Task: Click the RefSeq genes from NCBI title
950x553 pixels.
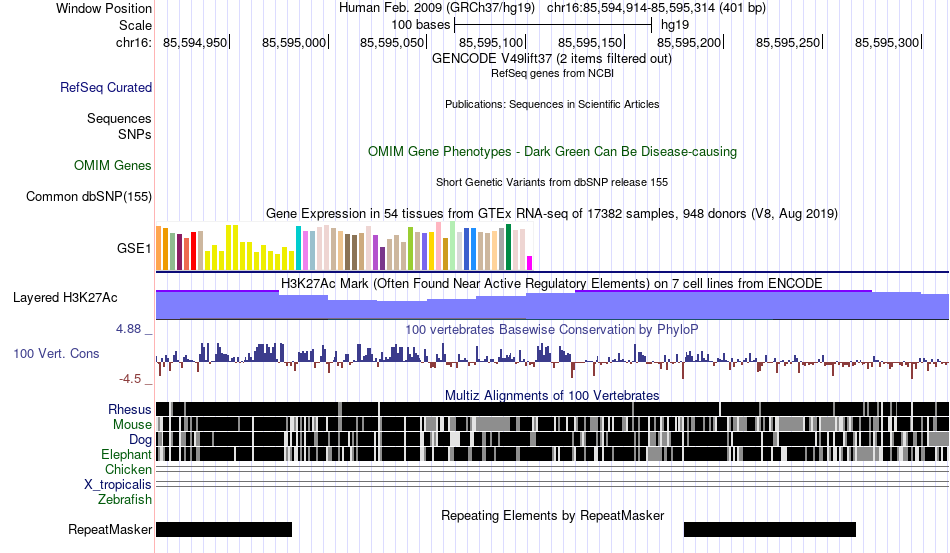Action: [x=552, y=73]
